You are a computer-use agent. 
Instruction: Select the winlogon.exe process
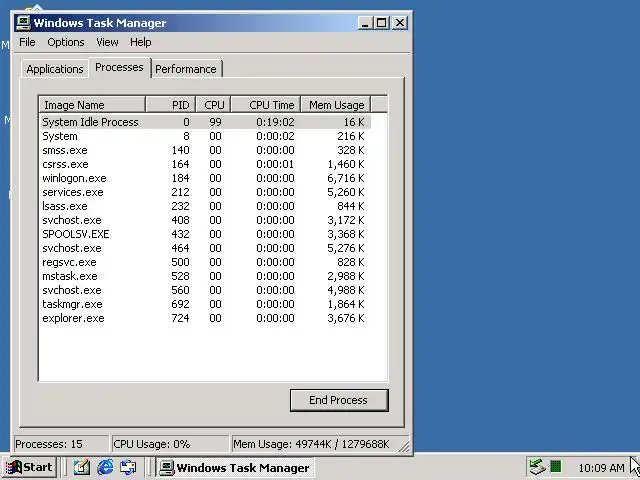[x=206, y=178]
